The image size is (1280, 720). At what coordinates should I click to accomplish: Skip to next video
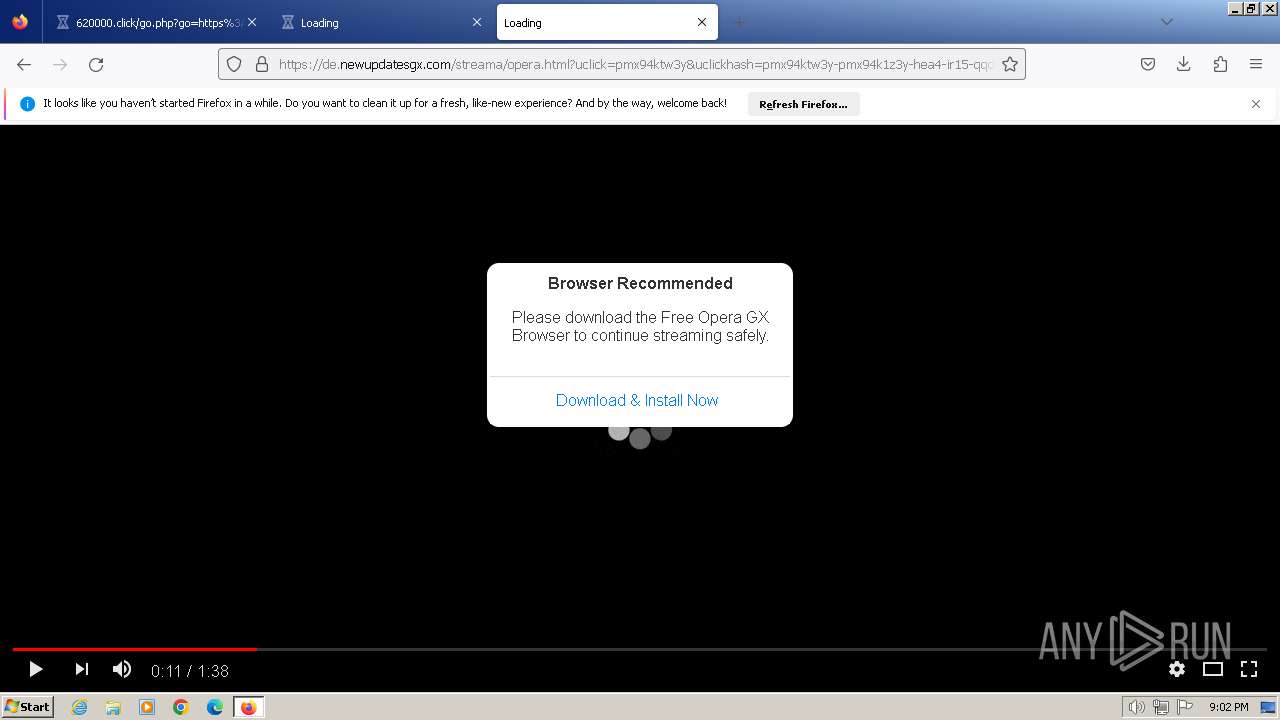82,669
